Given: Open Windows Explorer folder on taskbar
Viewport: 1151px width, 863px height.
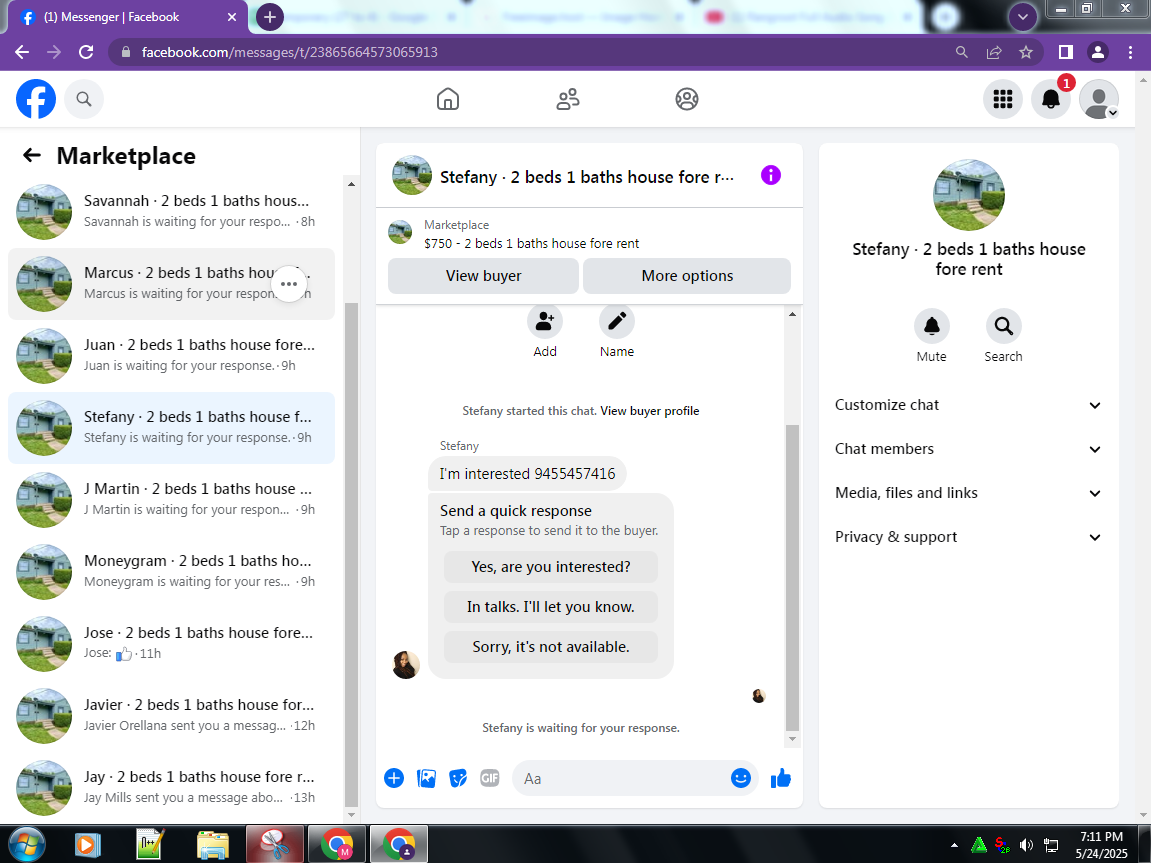Looking at the screenshot, I should point(213,845).
